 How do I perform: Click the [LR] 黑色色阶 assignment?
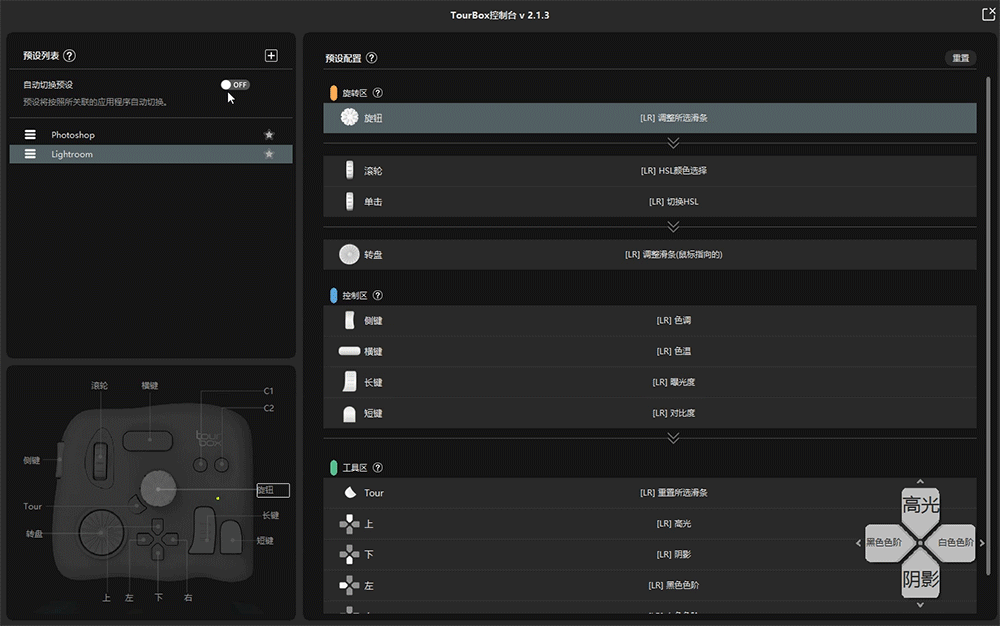(673, 585)
